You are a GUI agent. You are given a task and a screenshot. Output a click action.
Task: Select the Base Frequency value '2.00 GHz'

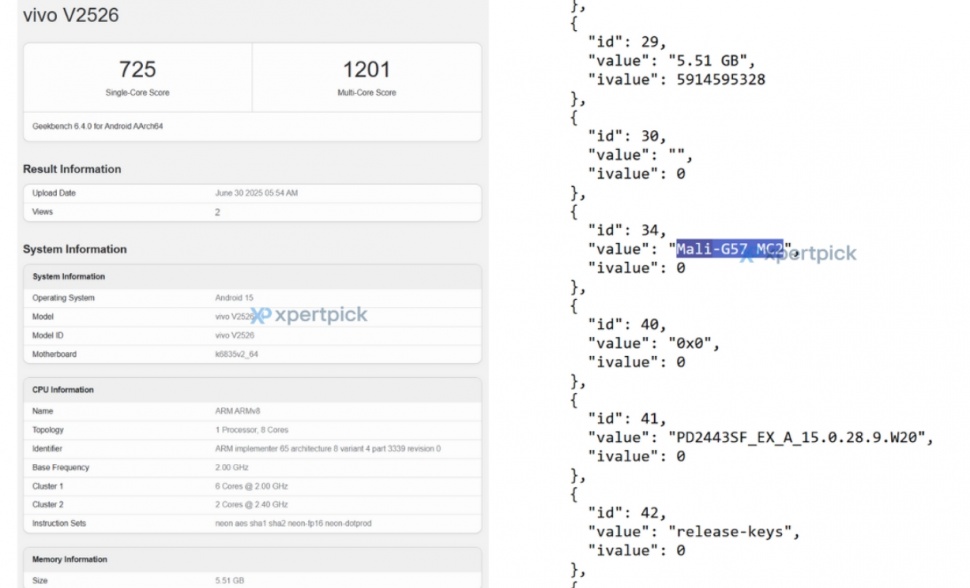click(x=231, y=467)
